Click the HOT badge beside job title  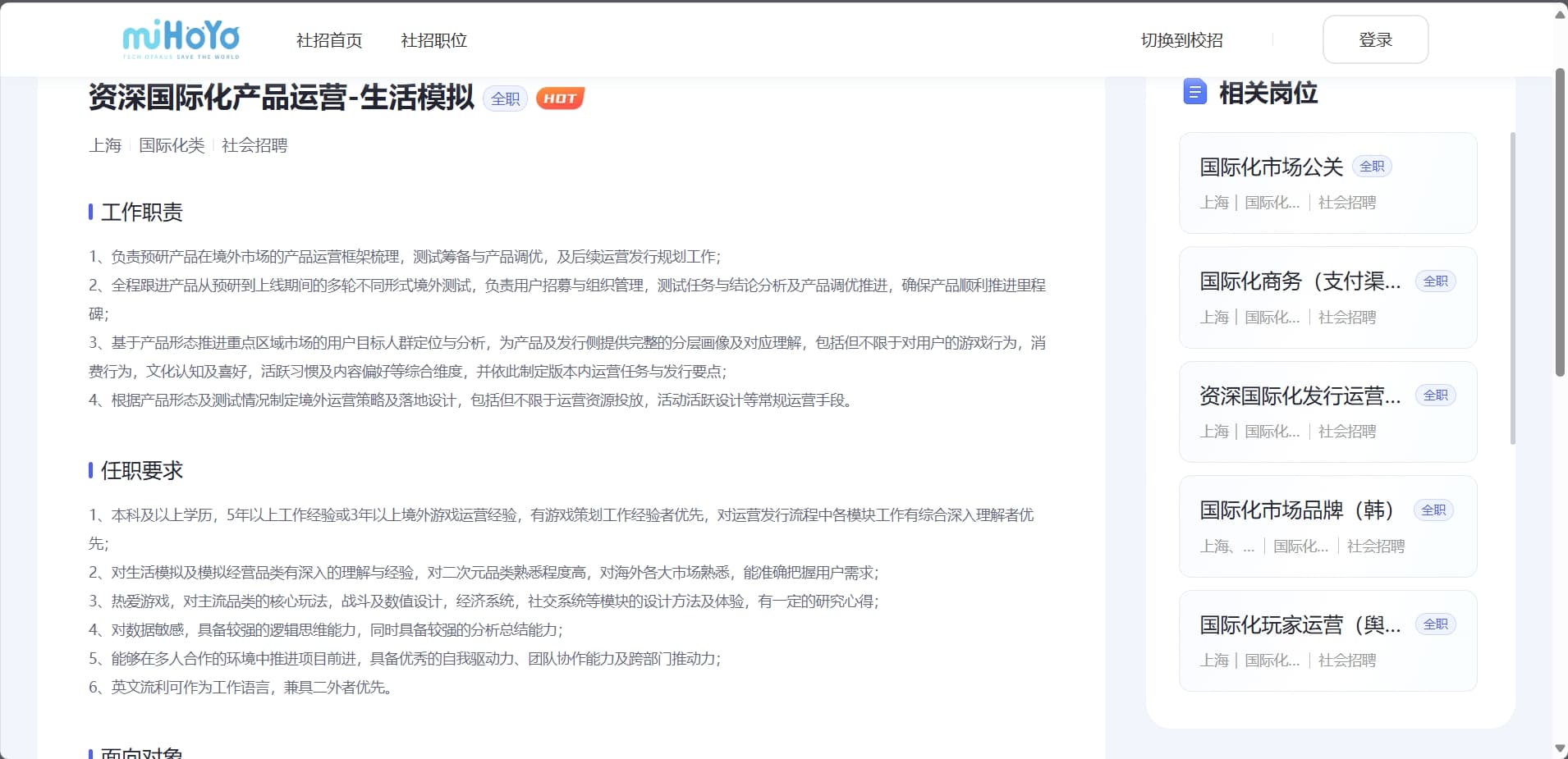click(x=560, y=98)
